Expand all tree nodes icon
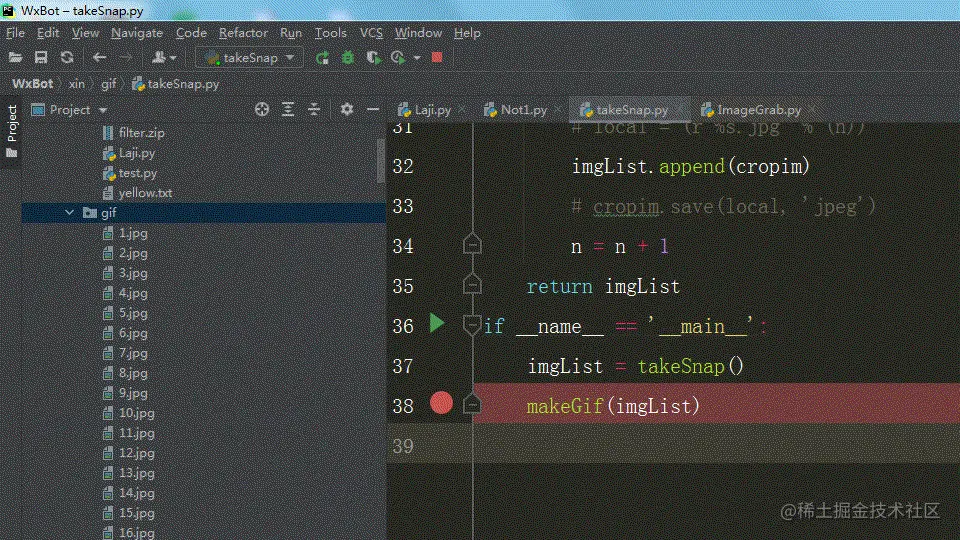Image resolution: width=960 pixels, height=540 pixels. point(288,110)
